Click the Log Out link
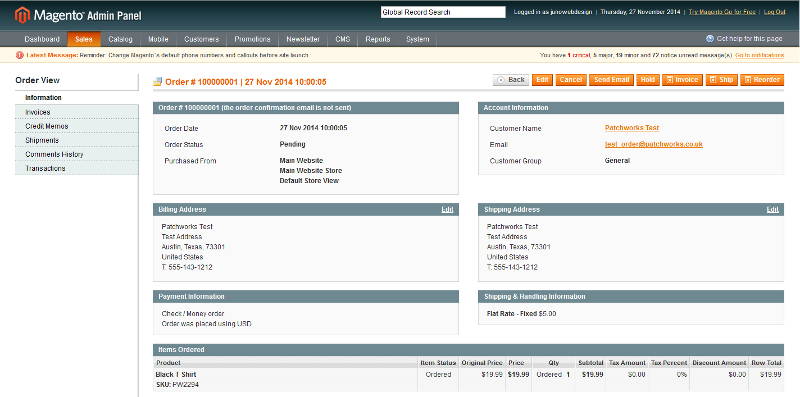The height and width of the screenshot is (397, 800). pos(774,12)
